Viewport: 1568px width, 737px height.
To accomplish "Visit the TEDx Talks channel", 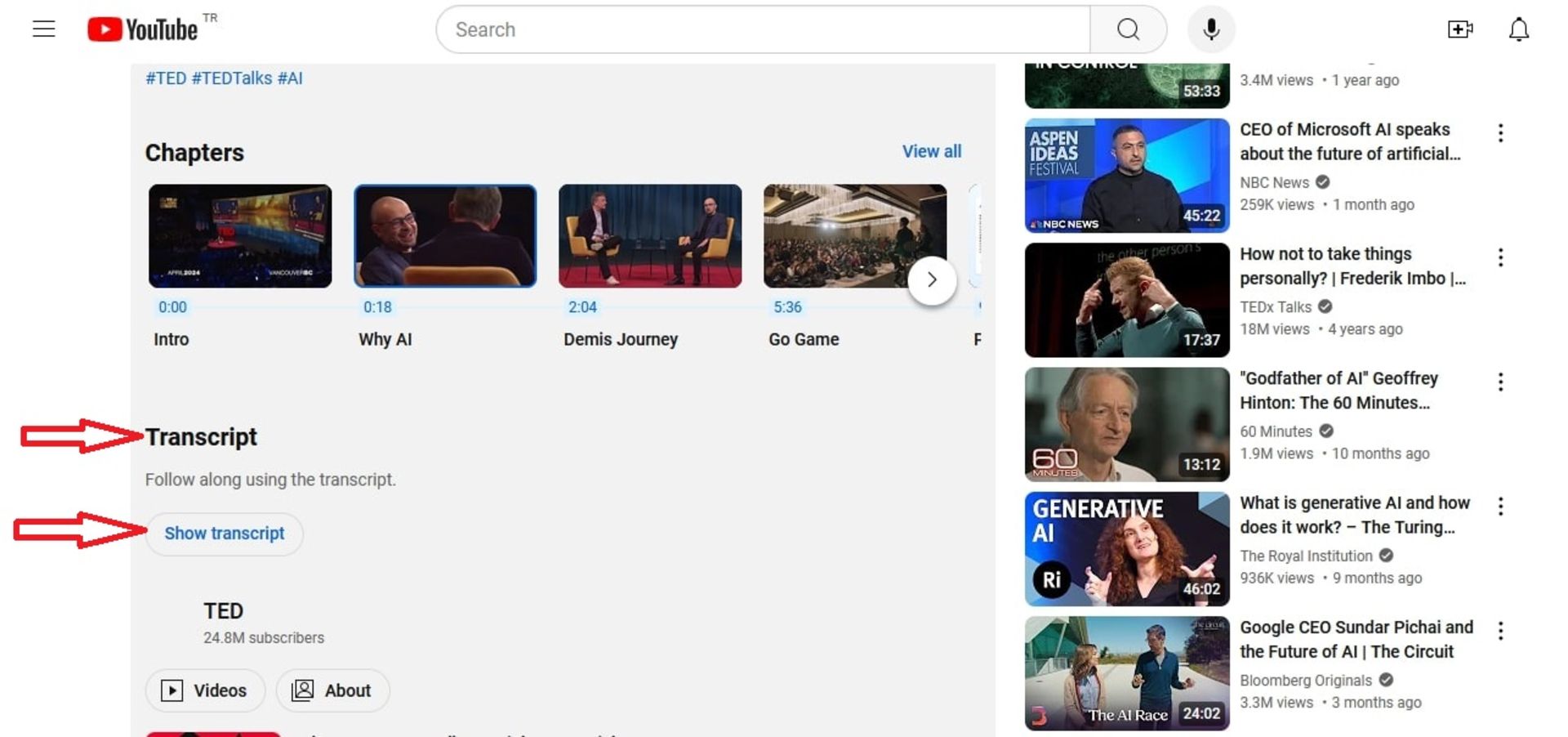I will pyautogui.click(x=1276, y=306).
